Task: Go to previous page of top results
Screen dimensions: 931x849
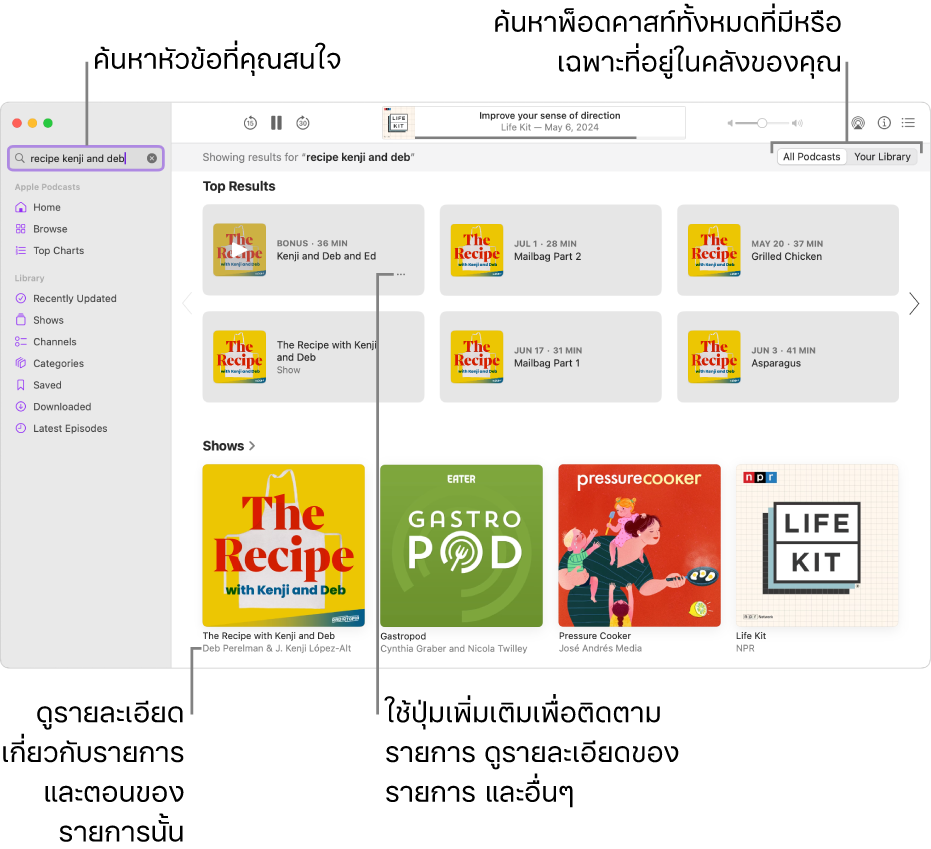Action: (x=188, y=303)
